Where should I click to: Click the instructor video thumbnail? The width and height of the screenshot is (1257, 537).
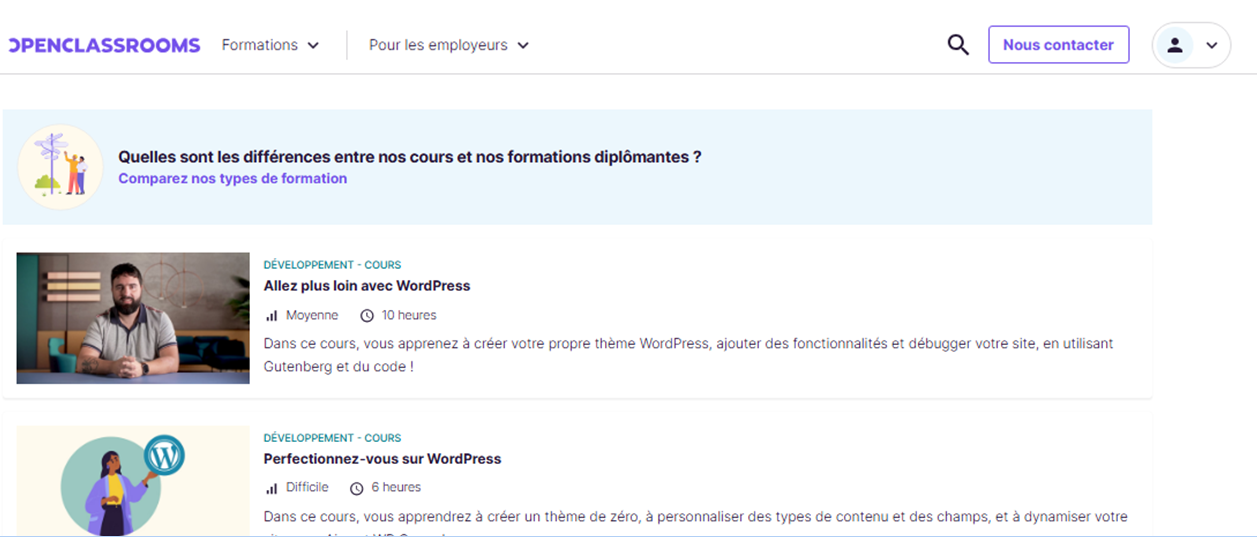coord(133,318)
